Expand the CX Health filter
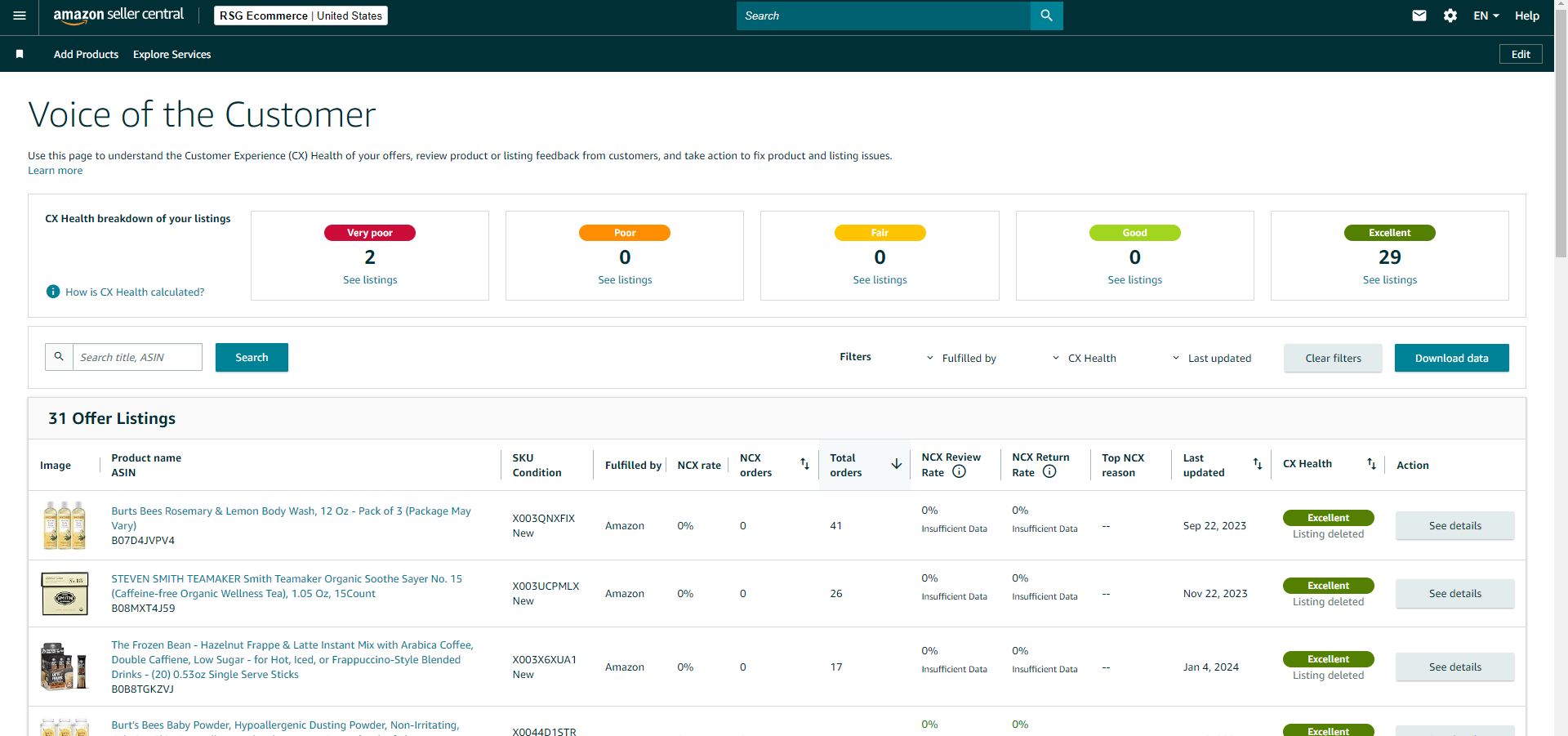 [x=1084, y=358]
